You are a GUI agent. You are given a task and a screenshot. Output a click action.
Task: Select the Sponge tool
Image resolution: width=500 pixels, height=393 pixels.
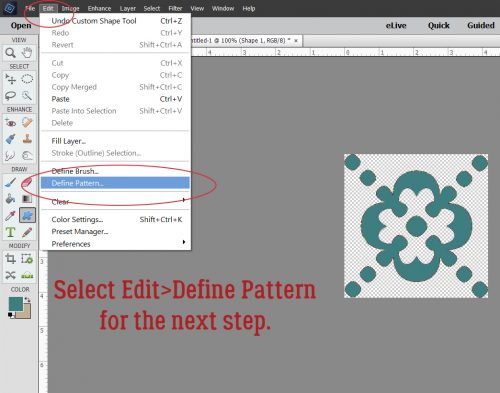coord(27,155)
